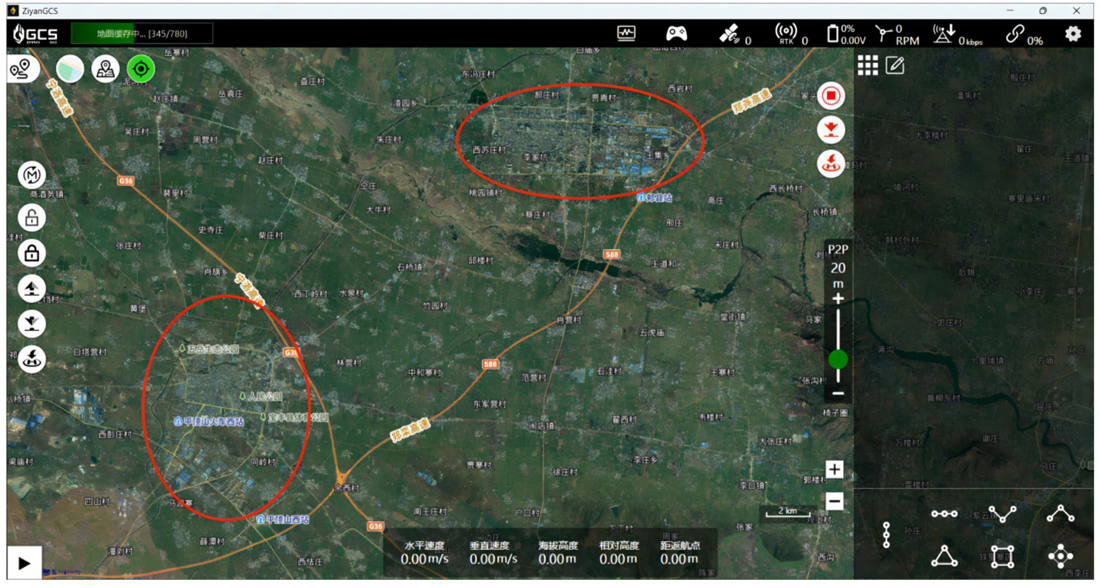This screenshot has width=1100, height=588.
Task: Click the P2P label above altitude slider
Action: (838, 249)
